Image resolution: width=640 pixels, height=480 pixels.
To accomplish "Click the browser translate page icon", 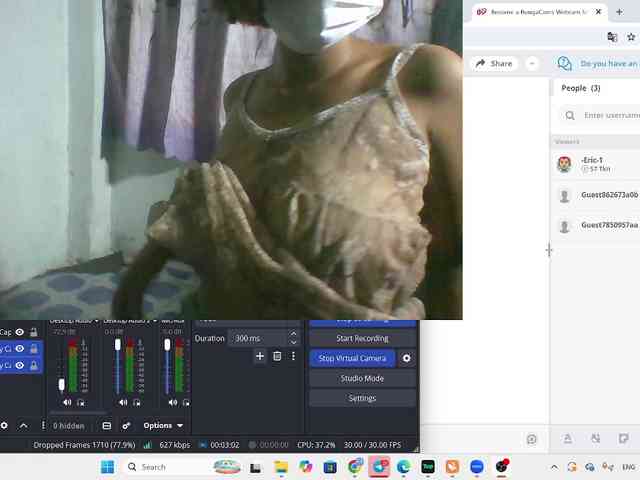I will tap(612, 37).
